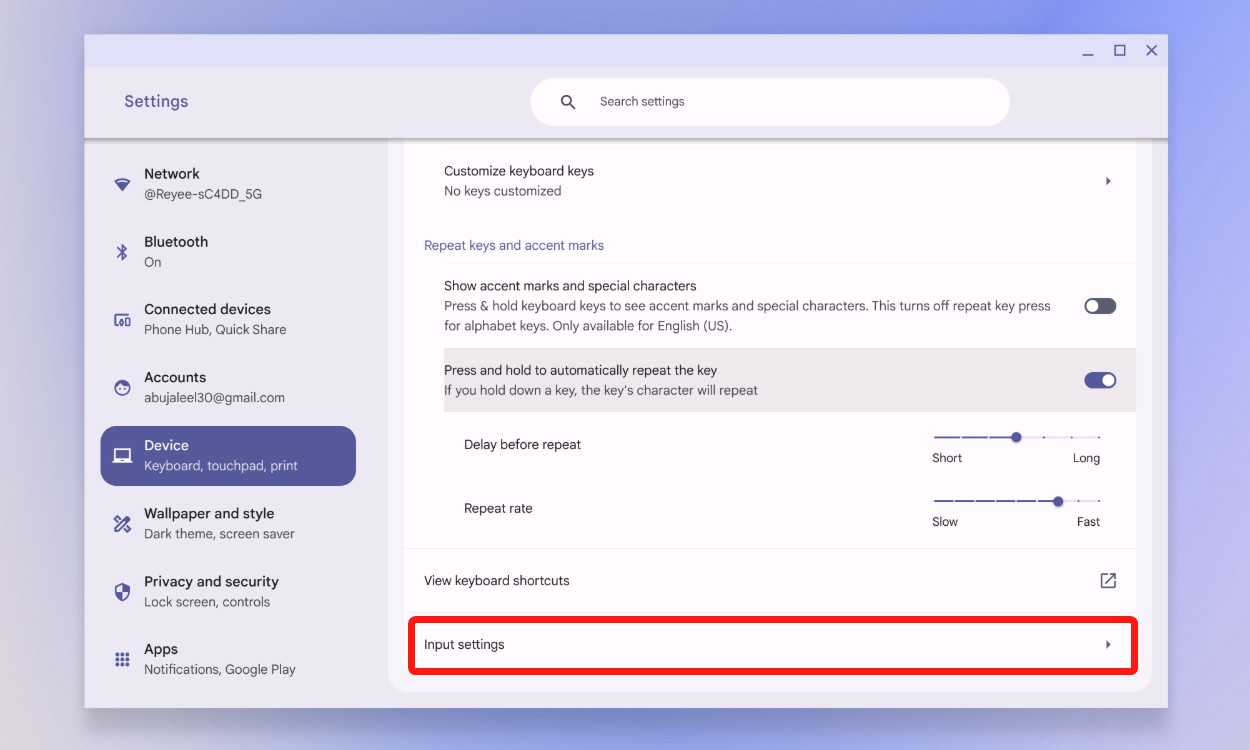This screenshot has width=1250, height=750.
Task: Click View keyboard shortcuts
Action: point(497,580)
